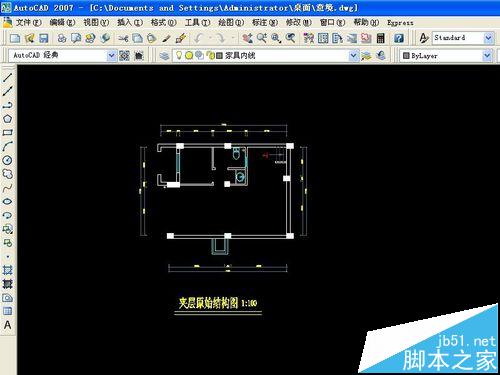Screen dimensions: 500x375
Task: Open the Markup Set Manager icon
Action: coord(366,38)
